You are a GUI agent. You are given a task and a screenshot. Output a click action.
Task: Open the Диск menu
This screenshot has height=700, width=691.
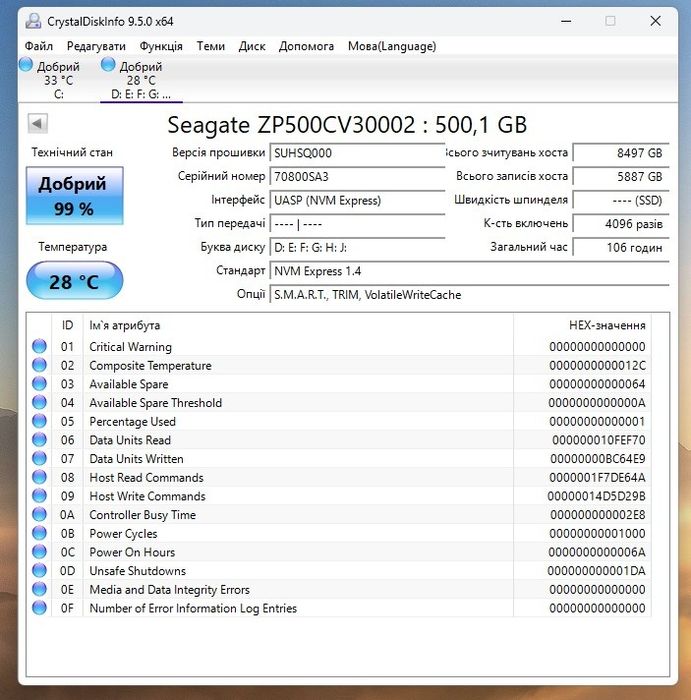(252, 46)
